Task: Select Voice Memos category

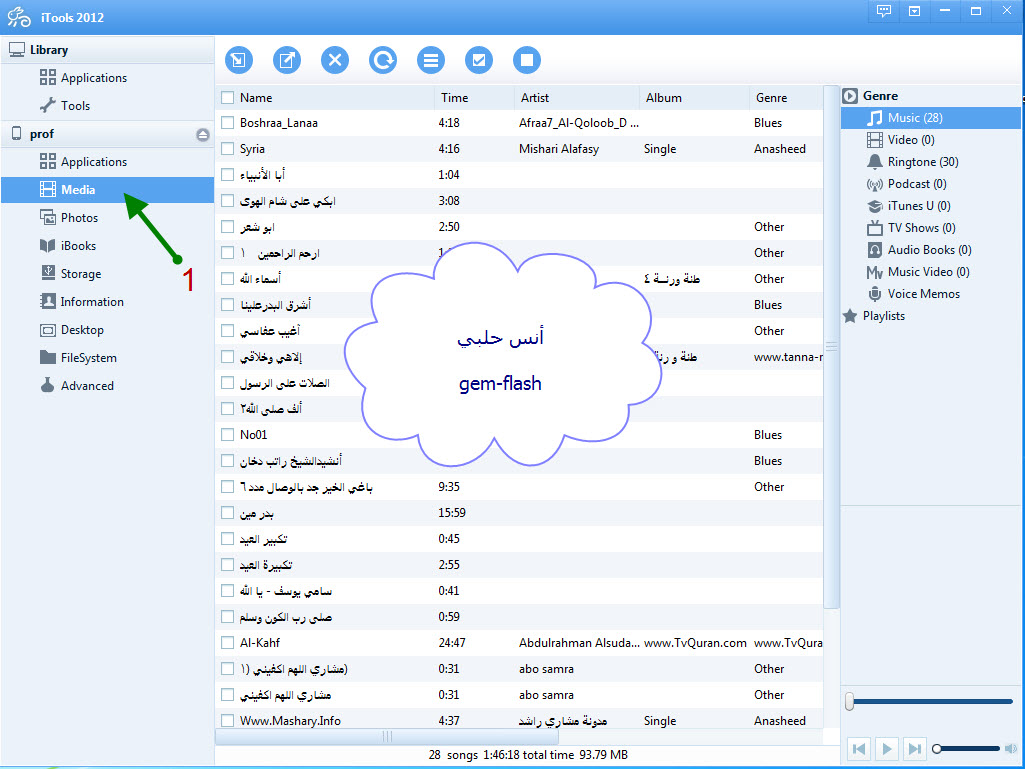Action: click(x=913, y=294)
